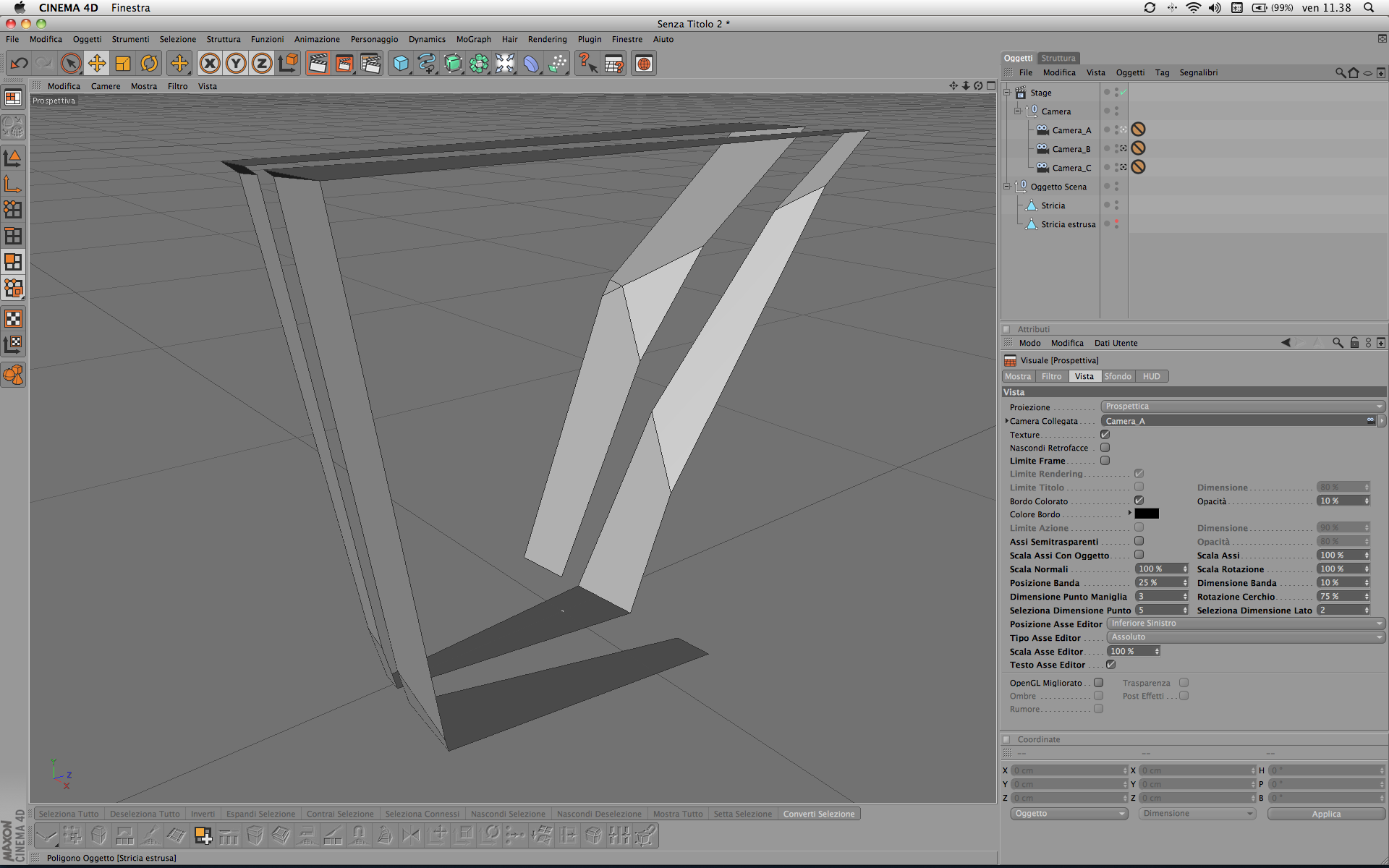Add a Cube primitive object
The image size is (1389, 868).
click(401, 64)
